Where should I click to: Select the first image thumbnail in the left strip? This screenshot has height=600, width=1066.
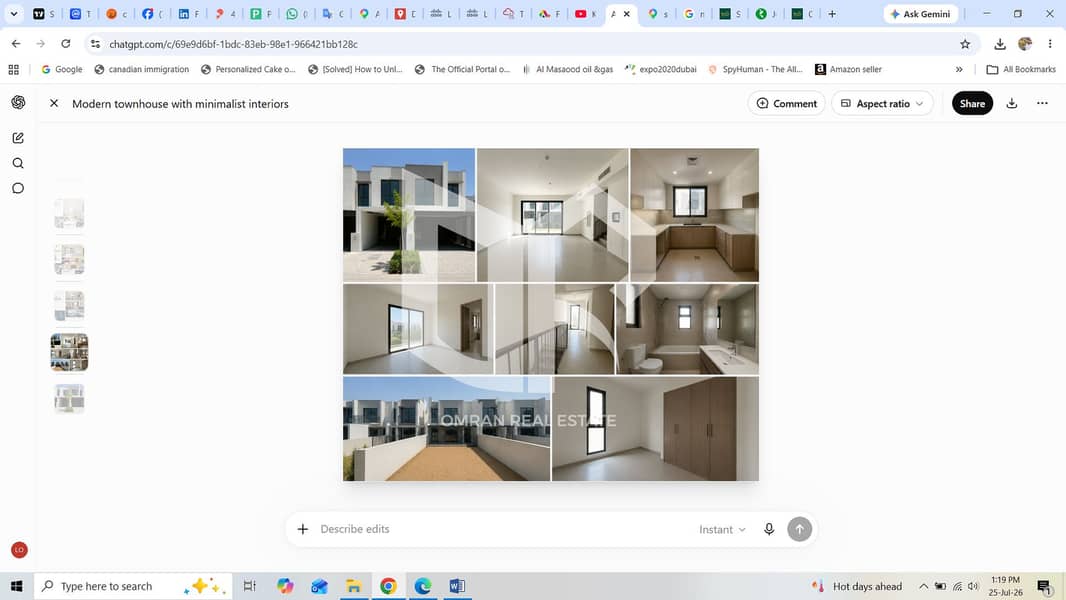pyautogui.click(x=69, y=213)
